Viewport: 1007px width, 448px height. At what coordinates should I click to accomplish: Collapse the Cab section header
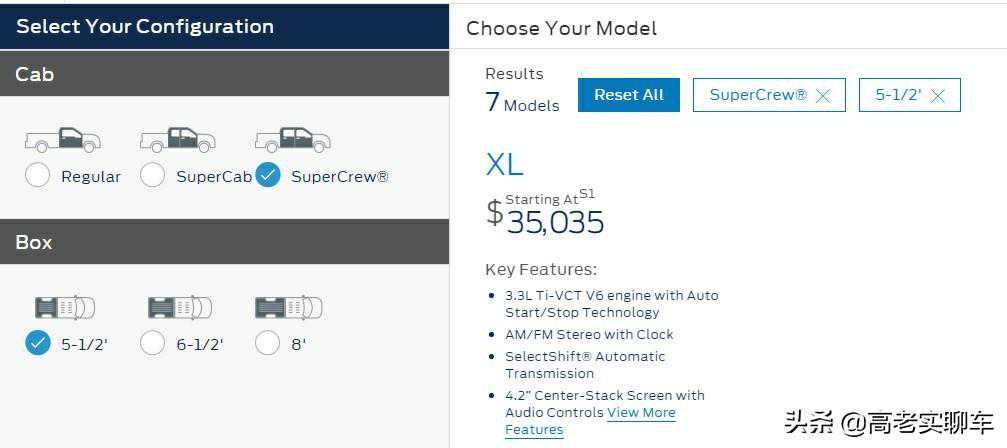point(224,74)
